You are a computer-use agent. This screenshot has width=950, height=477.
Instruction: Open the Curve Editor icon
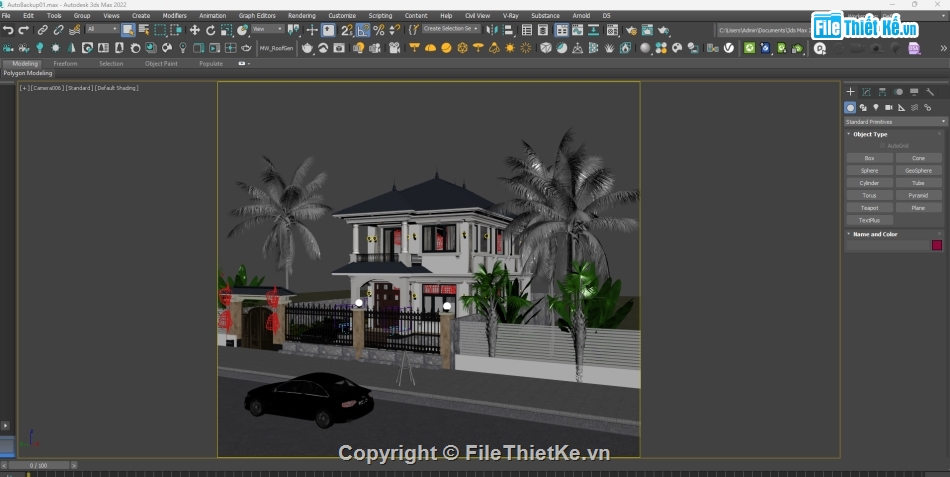(x=577, y=30)
